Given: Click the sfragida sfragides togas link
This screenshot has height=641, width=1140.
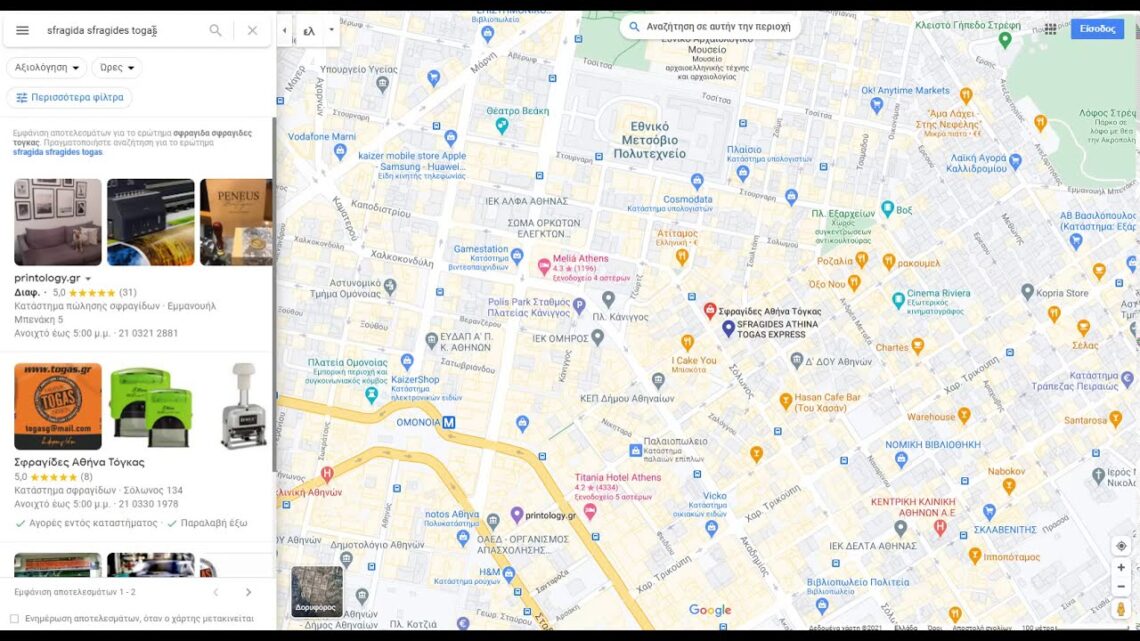Looking at the screenshot, I should 57,153.
